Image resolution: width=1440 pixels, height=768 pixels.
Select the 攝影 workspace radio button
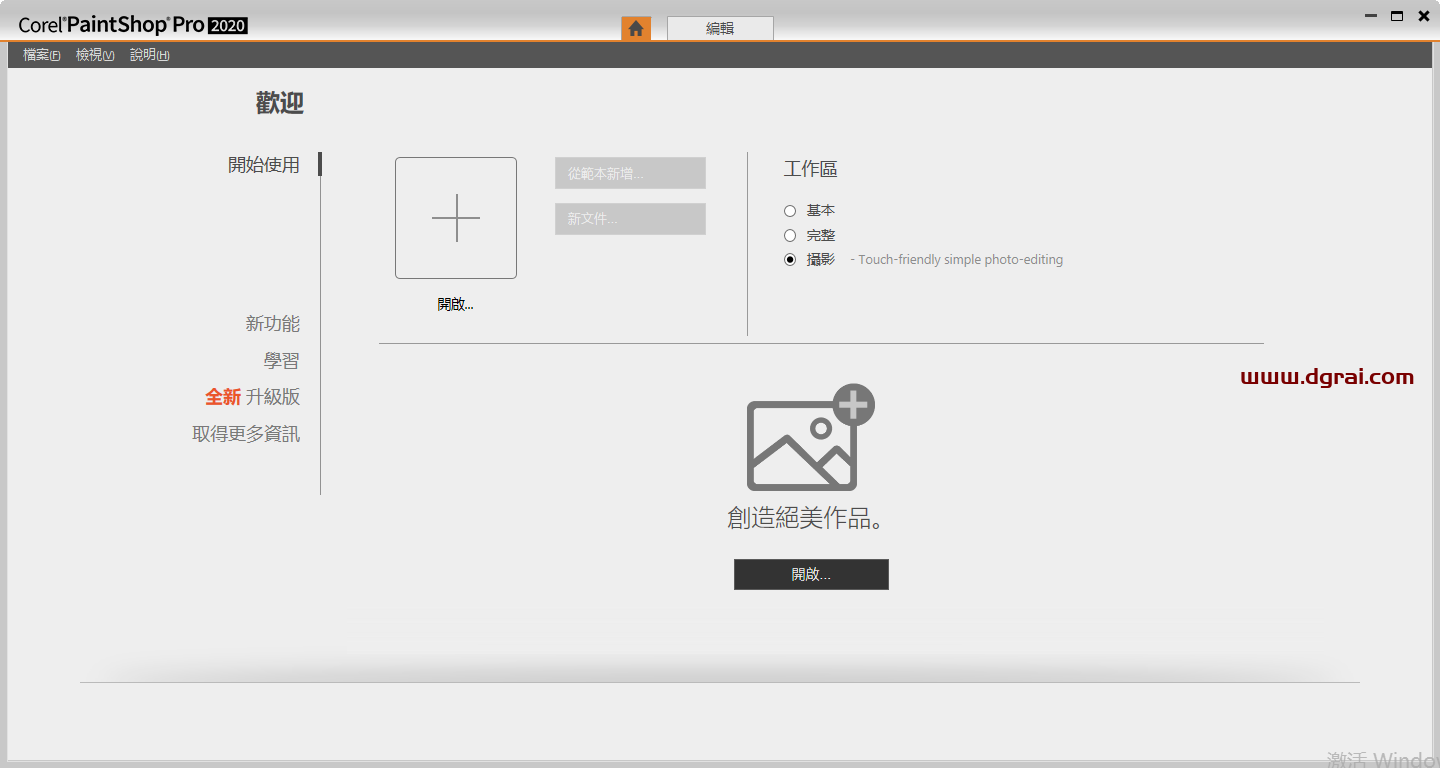pos(790,260)
